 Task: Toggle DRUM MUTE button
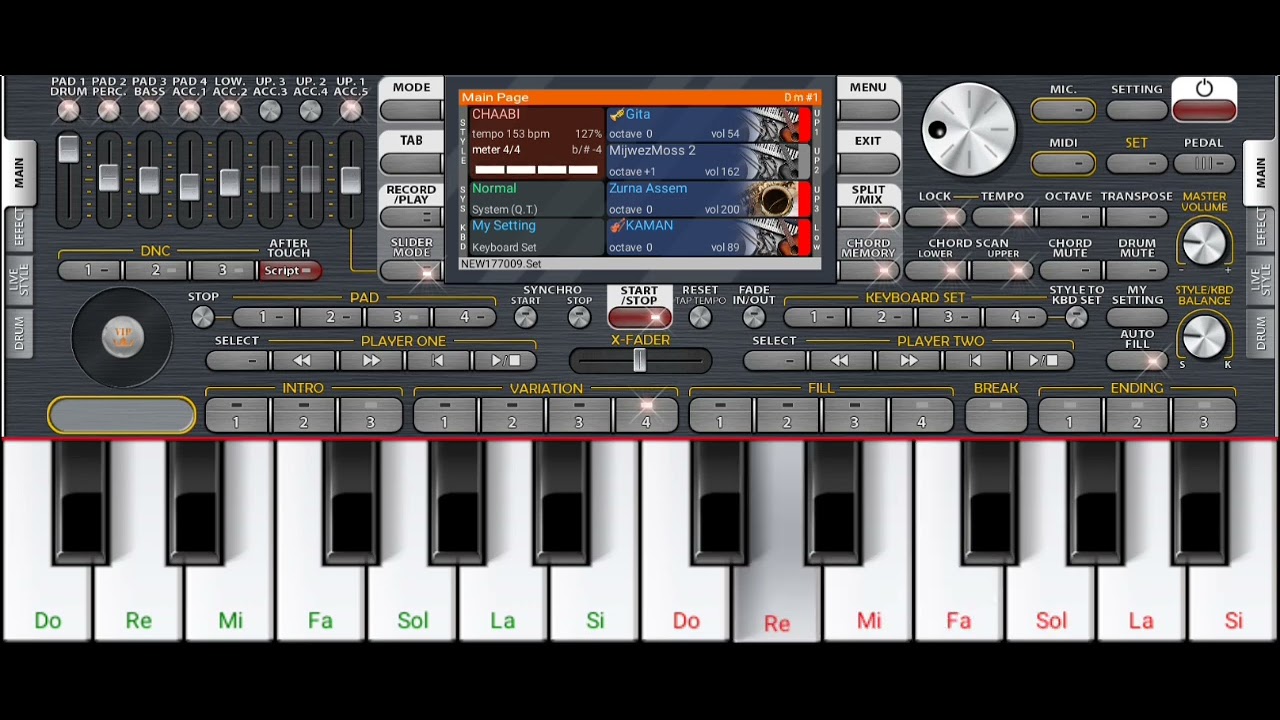pyautogui.click(x=1137, y=270)
